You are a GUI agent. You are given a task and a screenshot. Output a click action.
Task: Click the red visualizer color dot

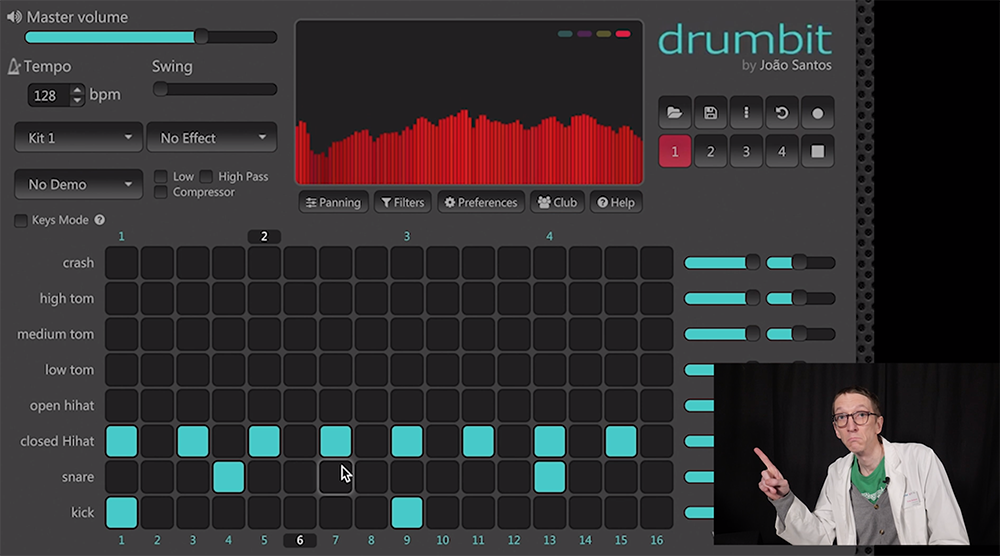pos(623,34)
